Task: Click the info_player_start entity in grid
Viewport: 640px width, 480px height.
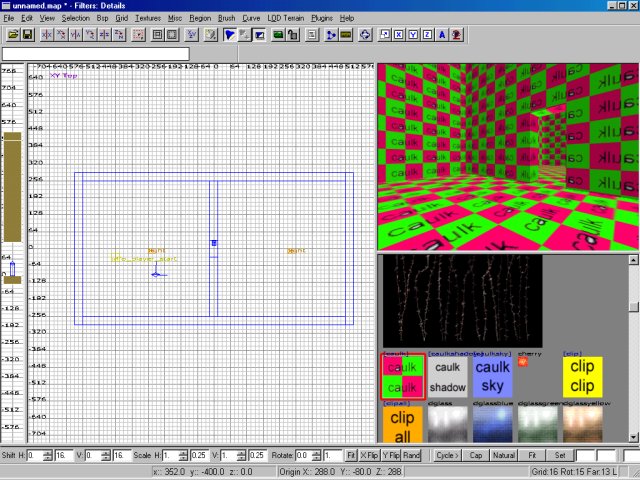Action: point(156,273)
